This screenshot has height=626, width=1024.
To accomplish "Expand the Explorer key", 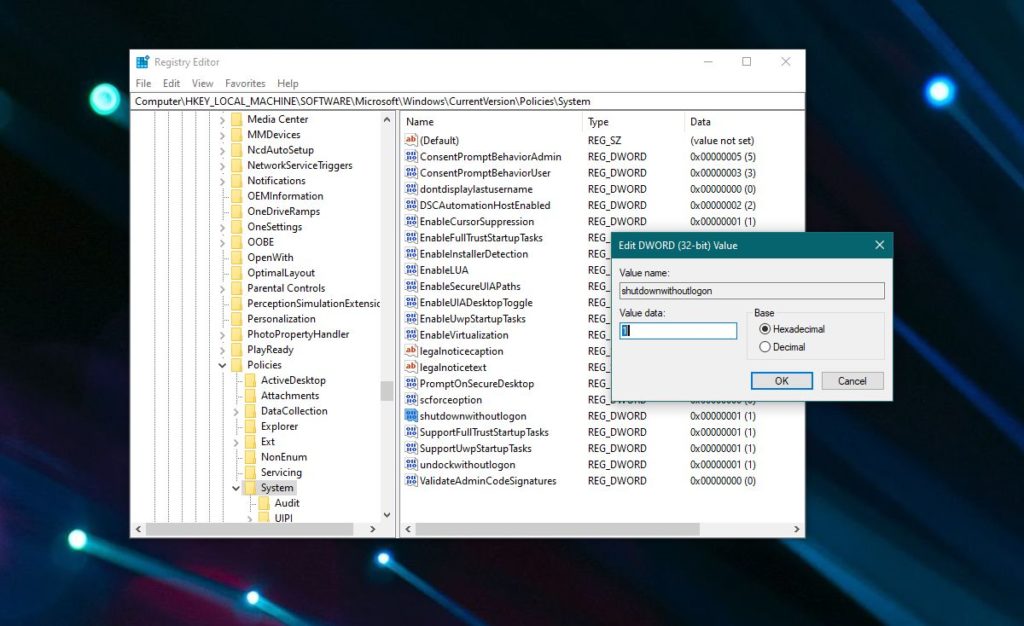I will tap(238, 425).
